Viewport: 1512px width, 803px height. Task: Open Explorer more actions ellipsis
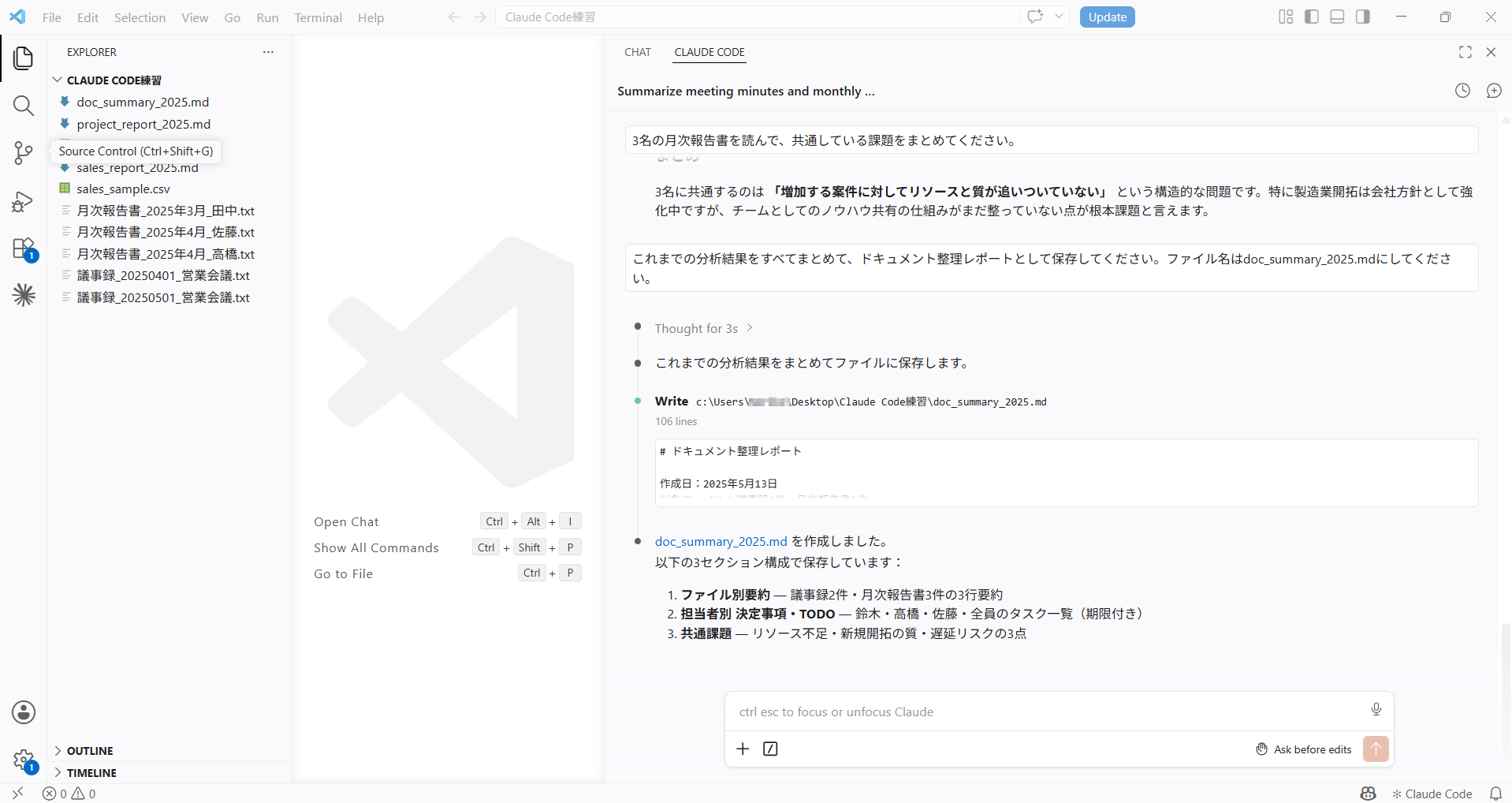click(268, 52)
